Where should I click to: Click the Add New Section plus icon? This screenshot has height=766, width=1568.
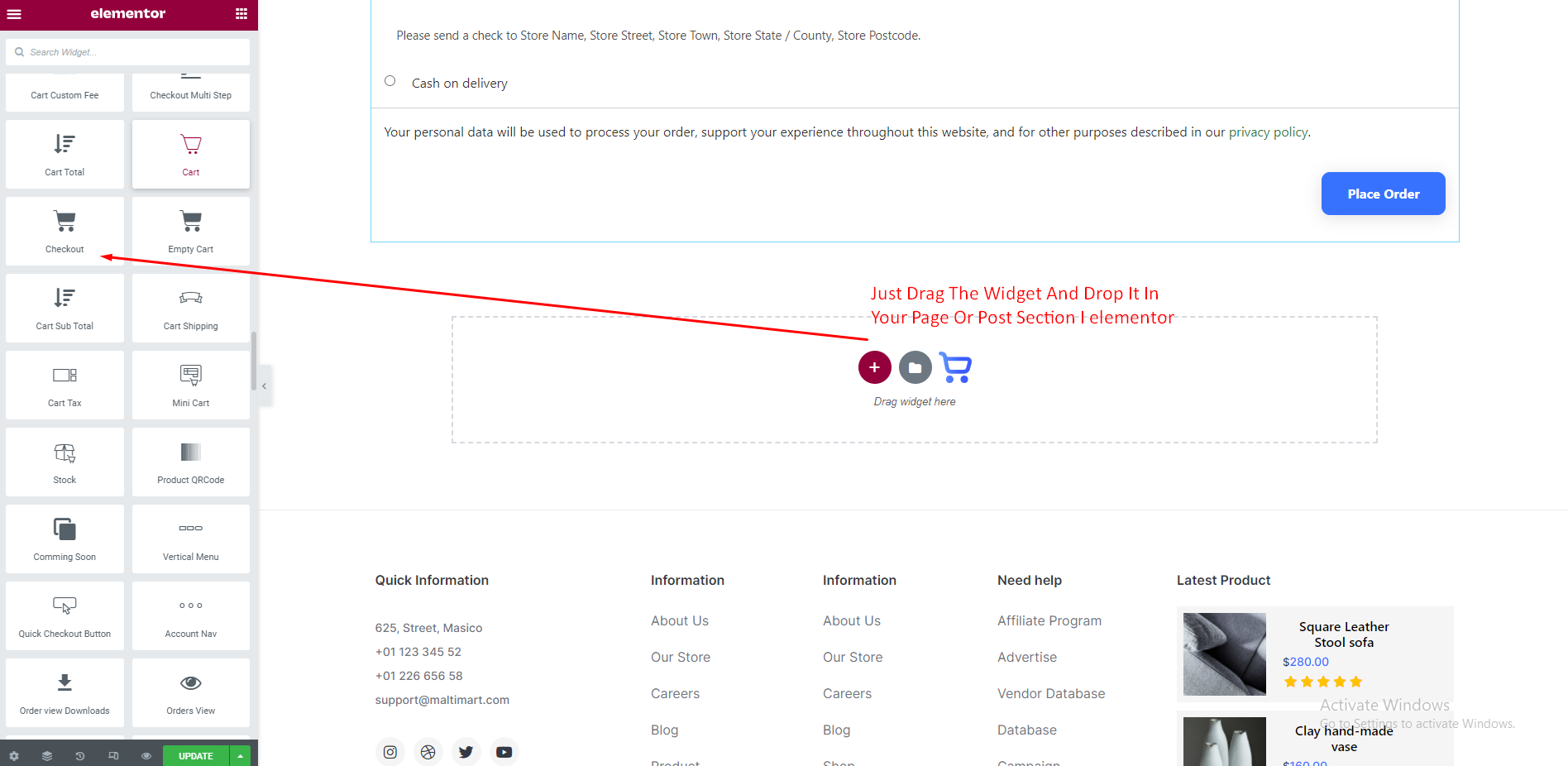click(x=874, y=367)
